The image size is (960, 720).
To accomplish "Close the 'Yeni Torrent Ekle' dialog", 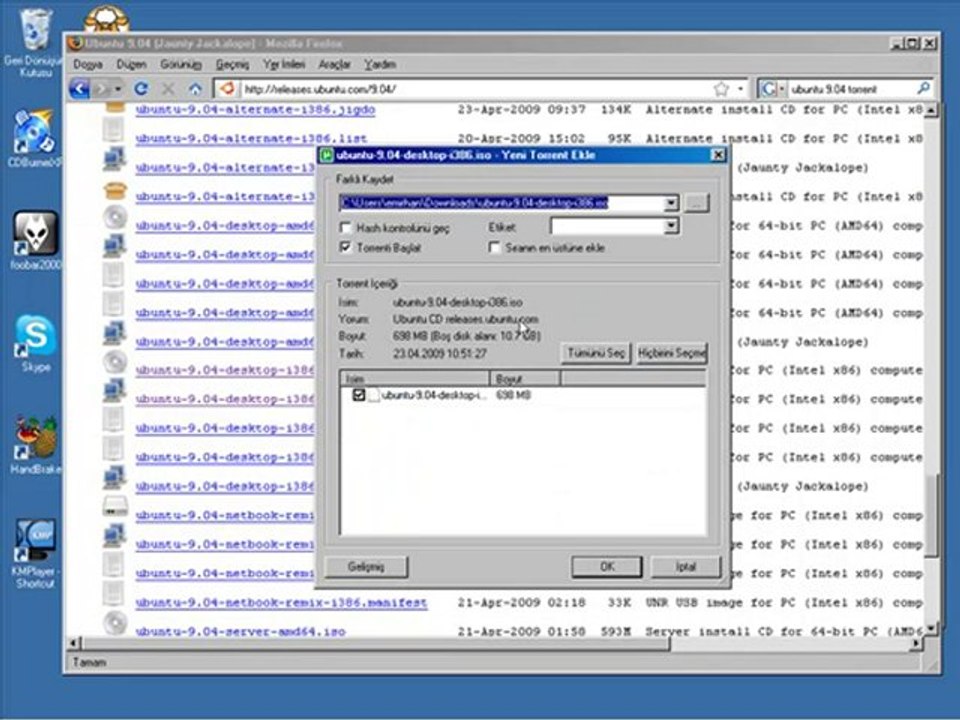I will 718,155.
